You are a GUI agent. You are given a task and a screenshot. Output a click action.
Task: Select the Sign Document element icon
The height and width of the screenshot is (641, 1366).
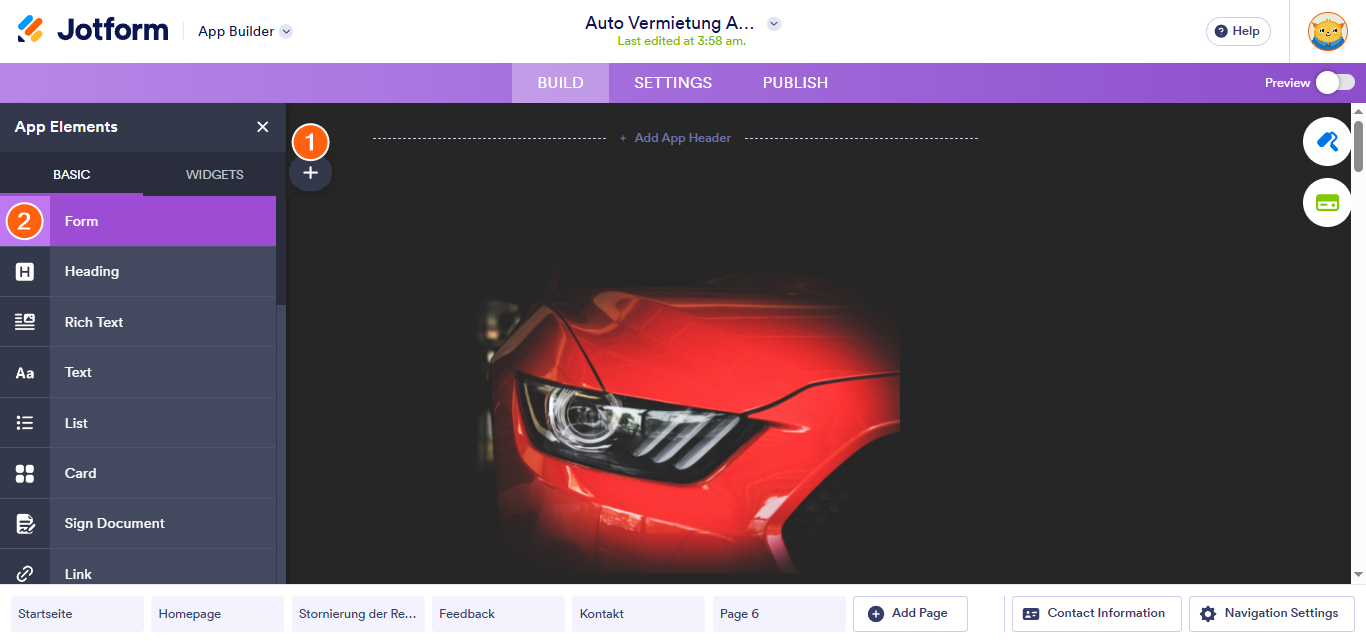25,524
